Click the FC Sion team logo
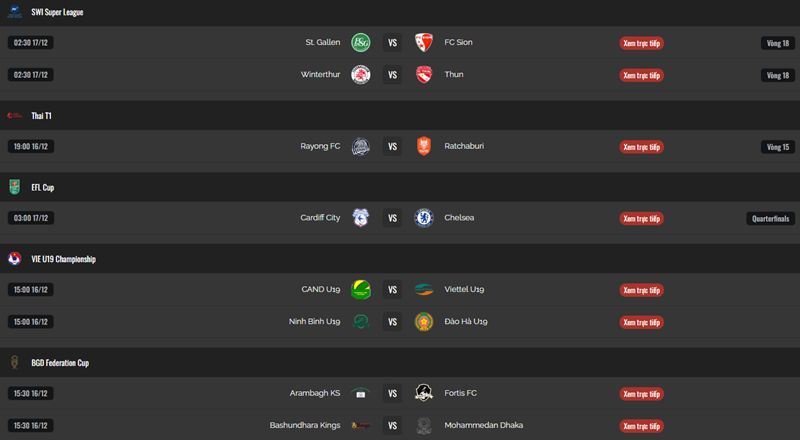This screenshot has height=440, width=800. coord(424,43)
